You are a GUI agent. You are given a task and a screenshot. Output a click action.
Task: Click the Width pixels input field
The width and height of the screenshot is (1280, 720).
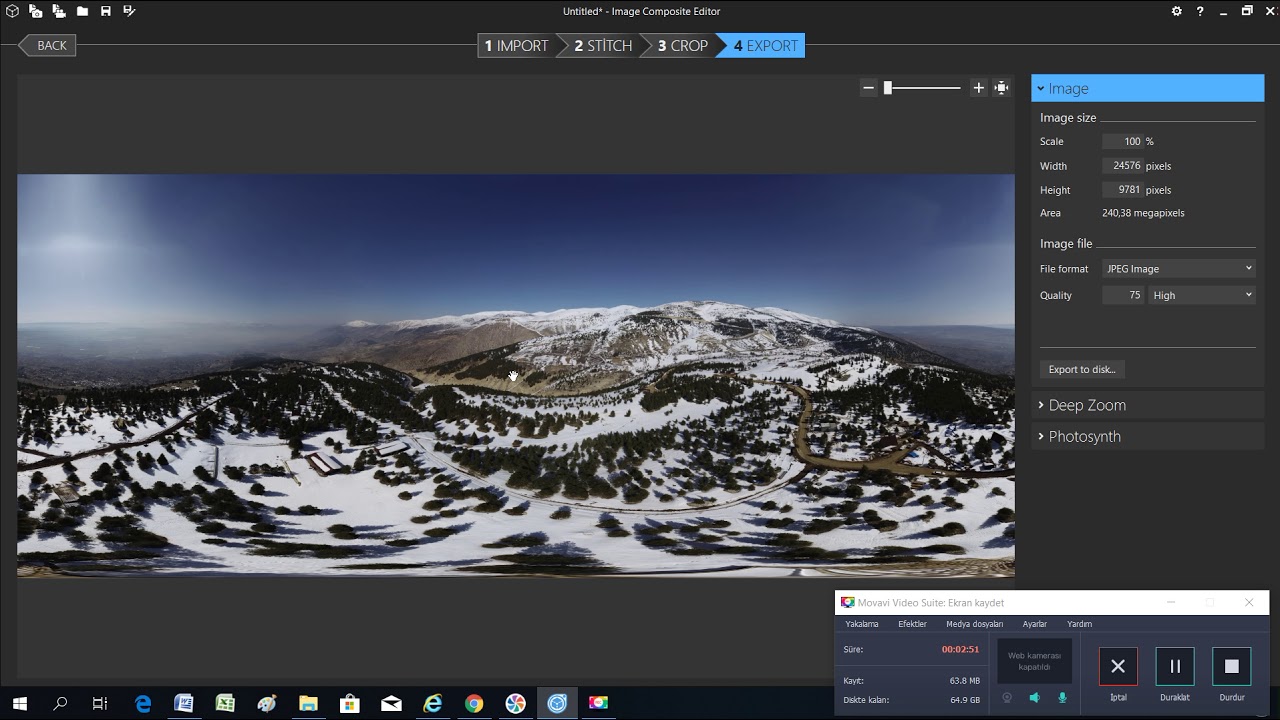pyautogui.click(x=1123, y=166)
